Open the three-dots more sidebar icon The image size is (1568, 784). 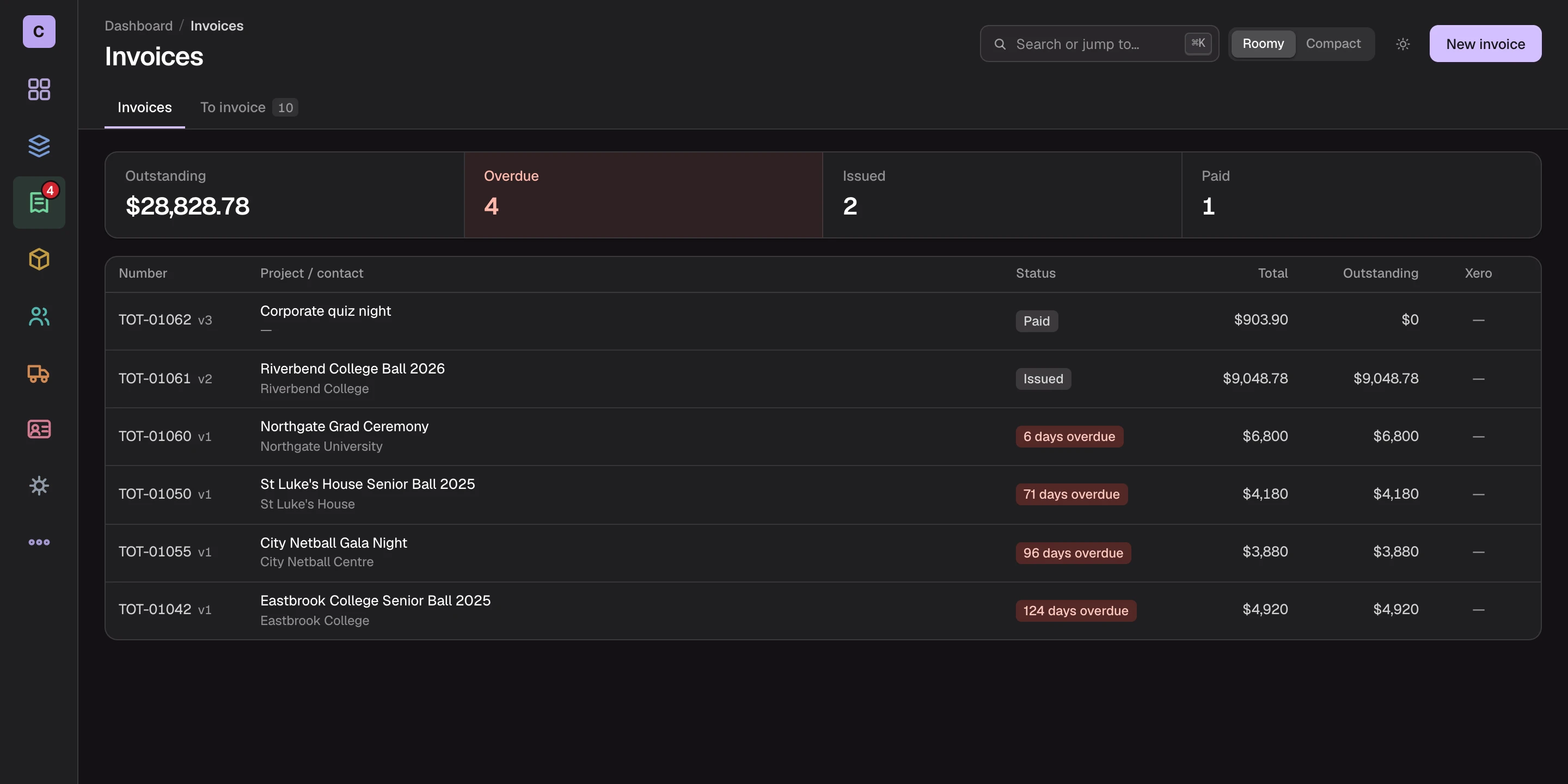click(x=39, y=542)
